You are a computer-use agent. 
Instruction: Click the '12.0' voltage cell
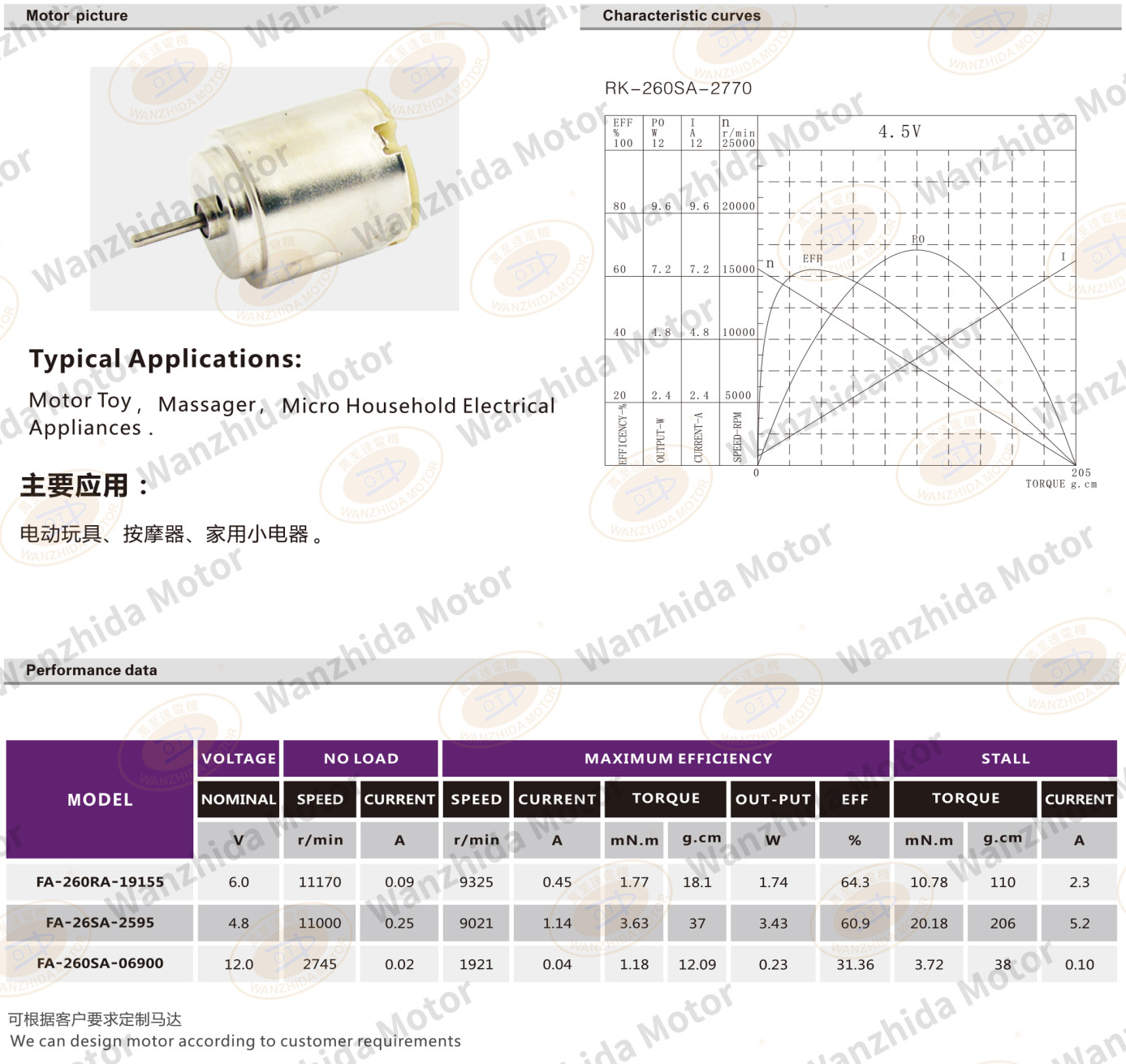tap(239, 964)
